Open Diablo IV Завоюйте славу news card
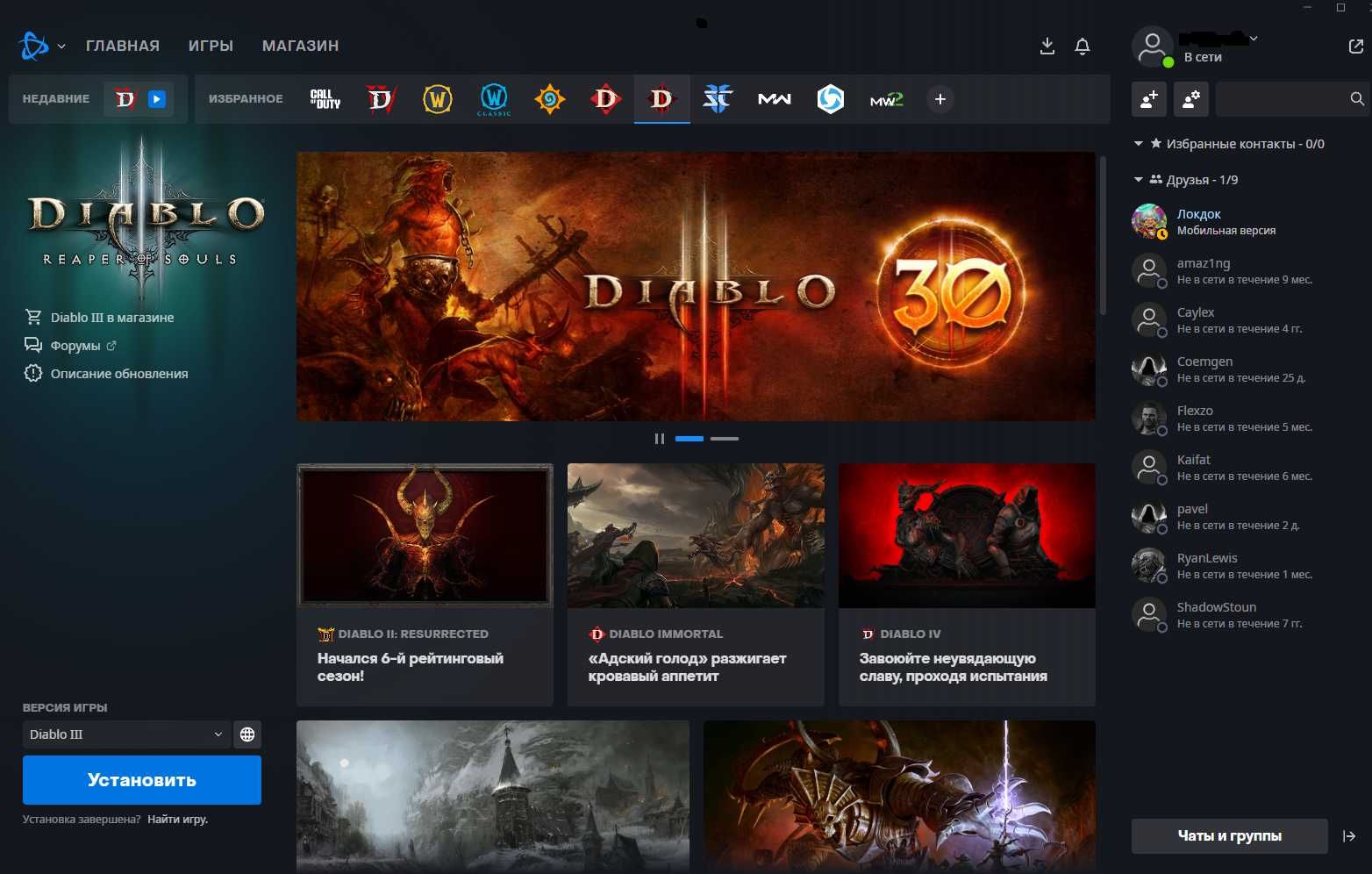The image size is (1372, 874). click(x=967, y=584)
